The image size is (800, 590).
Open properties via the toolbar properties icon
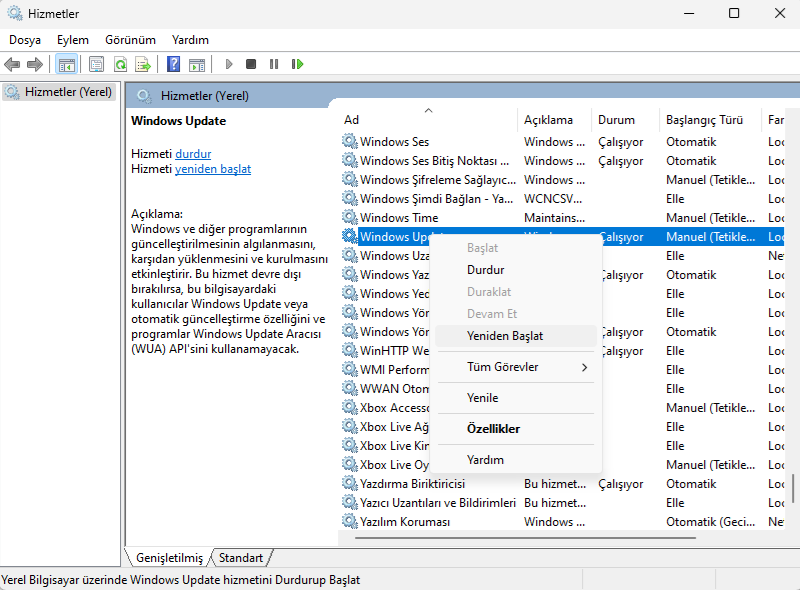click(x=94, y=63)
